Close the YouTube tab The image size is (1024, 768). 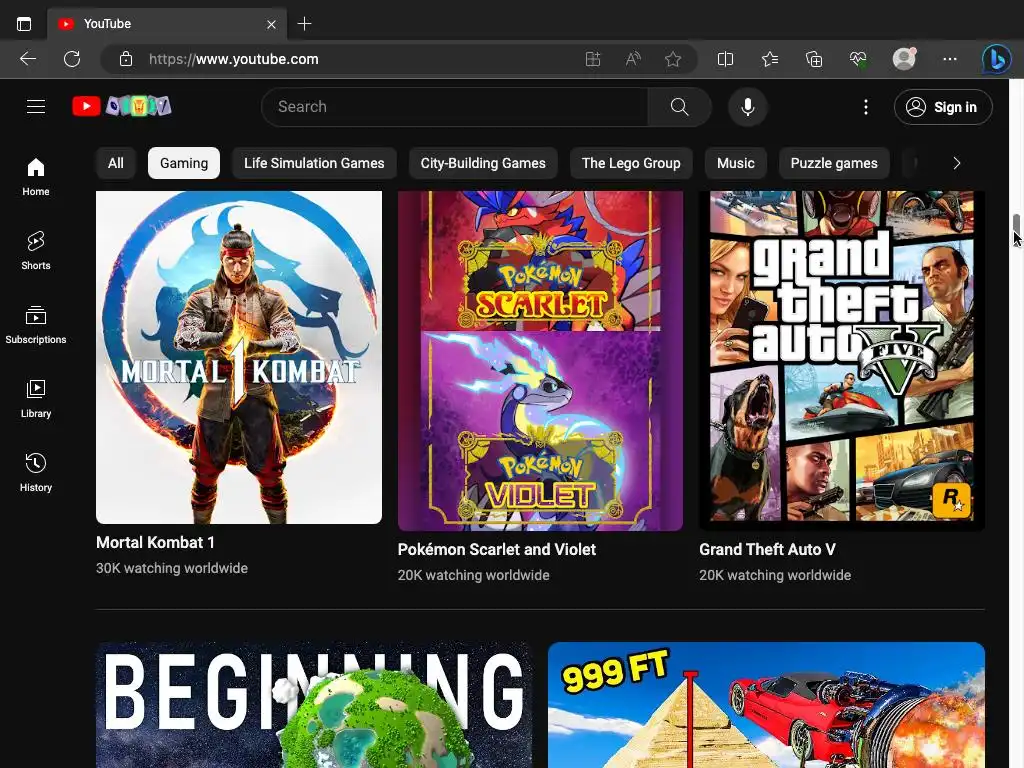(271, 24)
